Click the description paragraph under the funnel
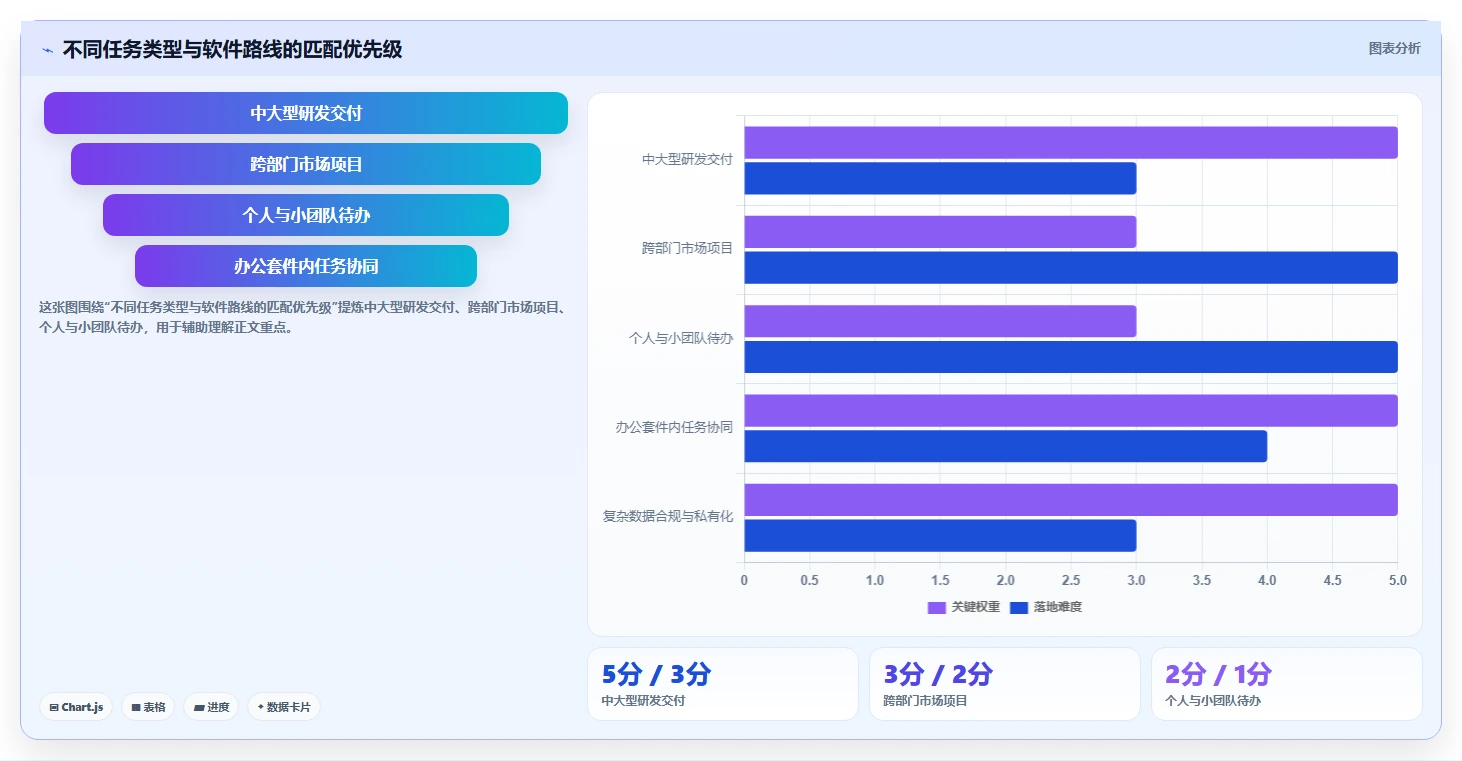1462x761 pixels. click(302, 317)
